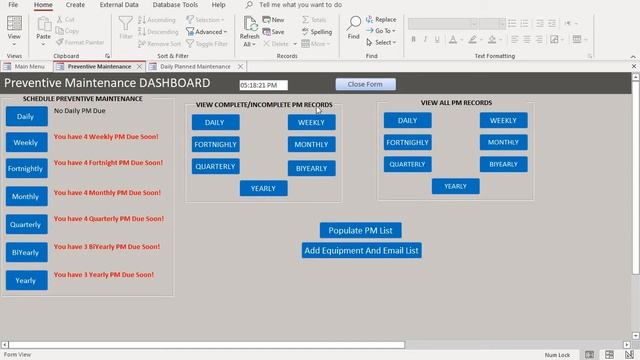Screen dimensions: 640x360
Task: Close the Daily Planned Maintenance tab
Action: pyautogui.click(x=240, y=67)
